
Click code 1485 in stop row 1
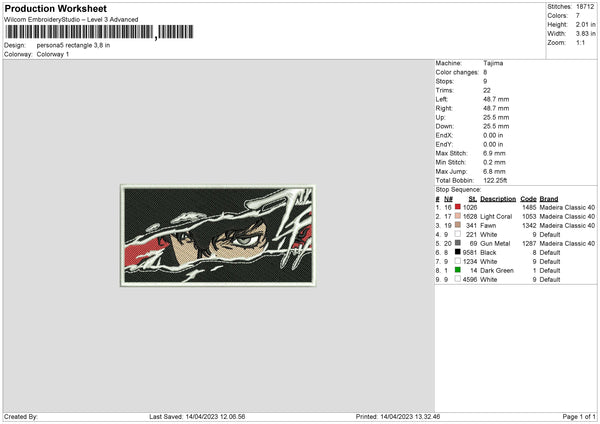(x=529, y=207)
